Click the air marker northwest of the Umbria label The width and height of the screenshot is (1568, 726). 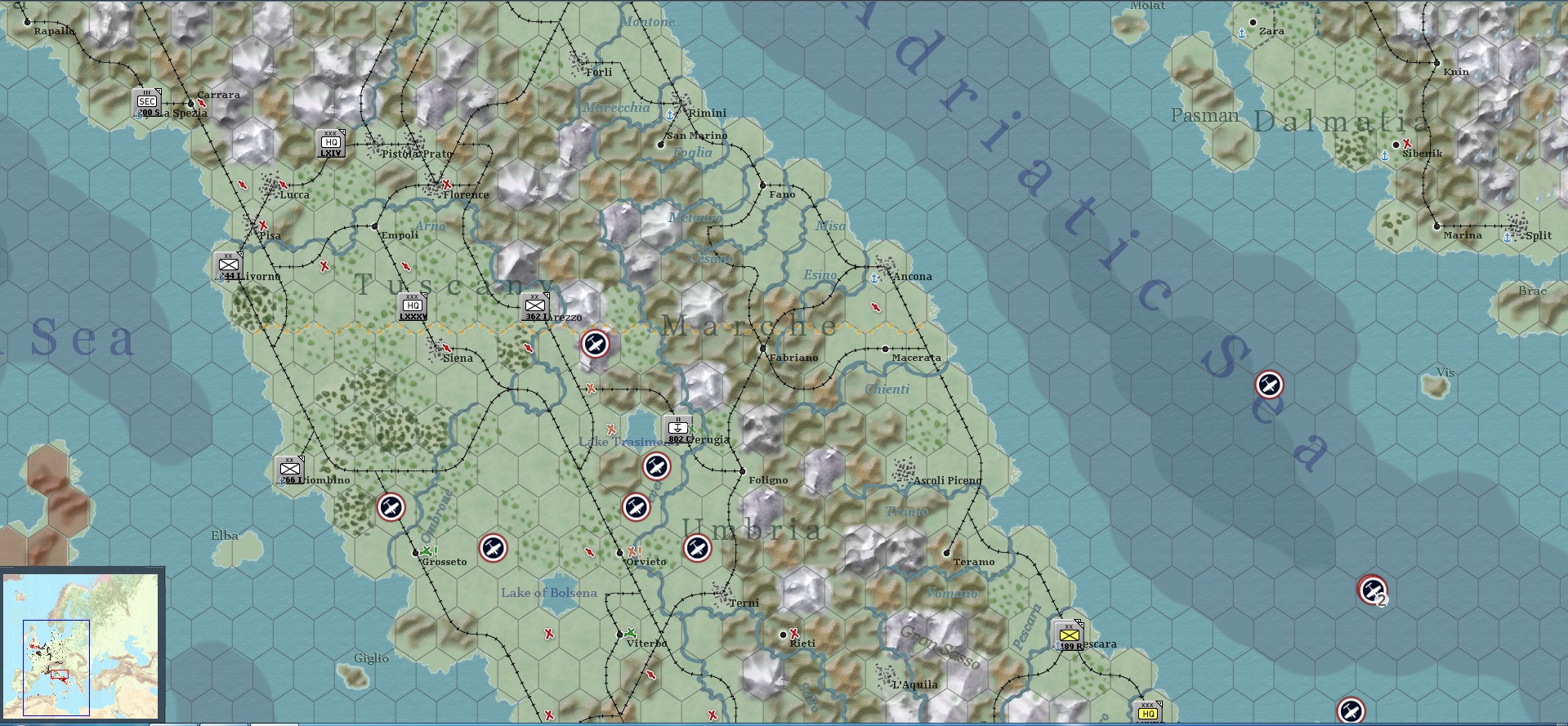click(x=636, y=507)
